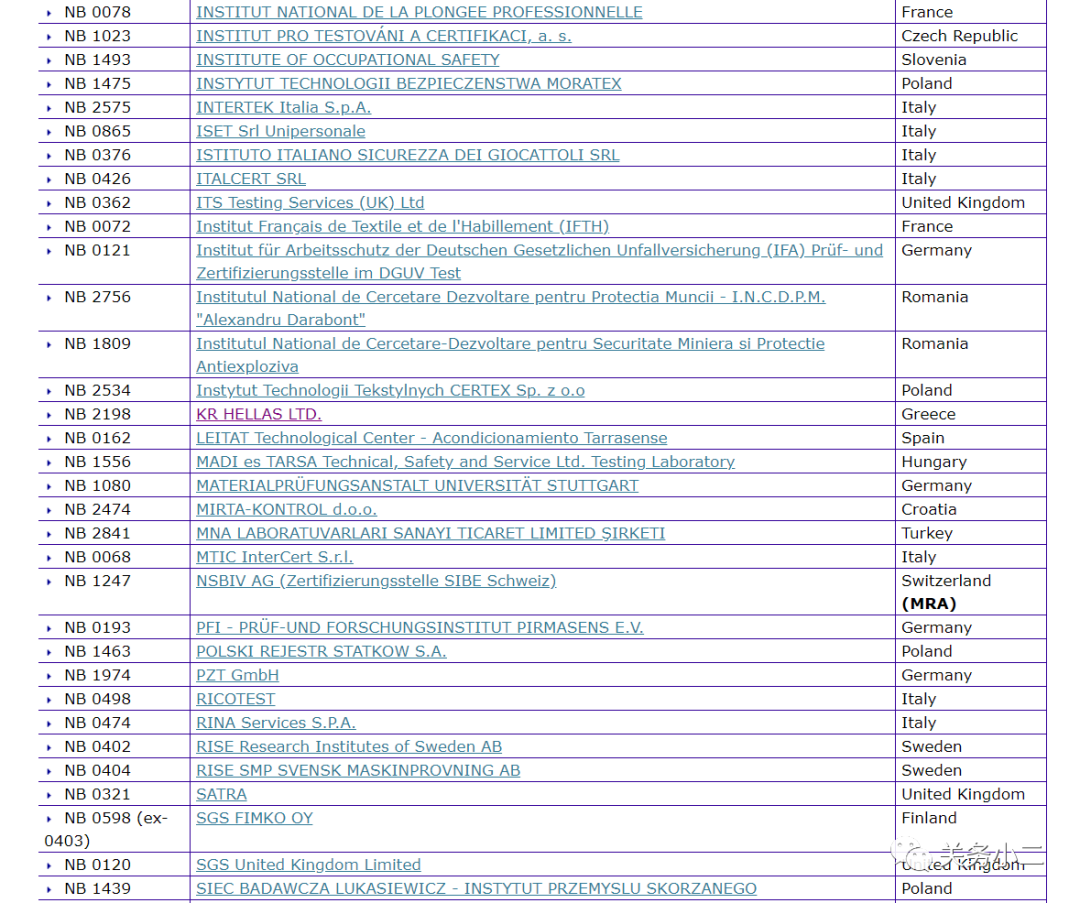The width and height of the screenshot is (1080, 903).
Task: Click the SGS United Kingdom Limited link
Action: (x=308, y=865)
